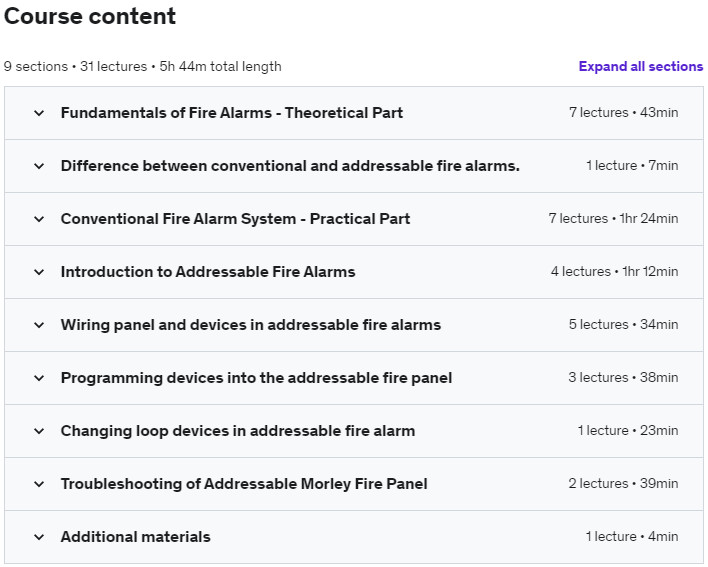
Task: Open chevron for Changing loop devices
Action: tap(39, 431)
